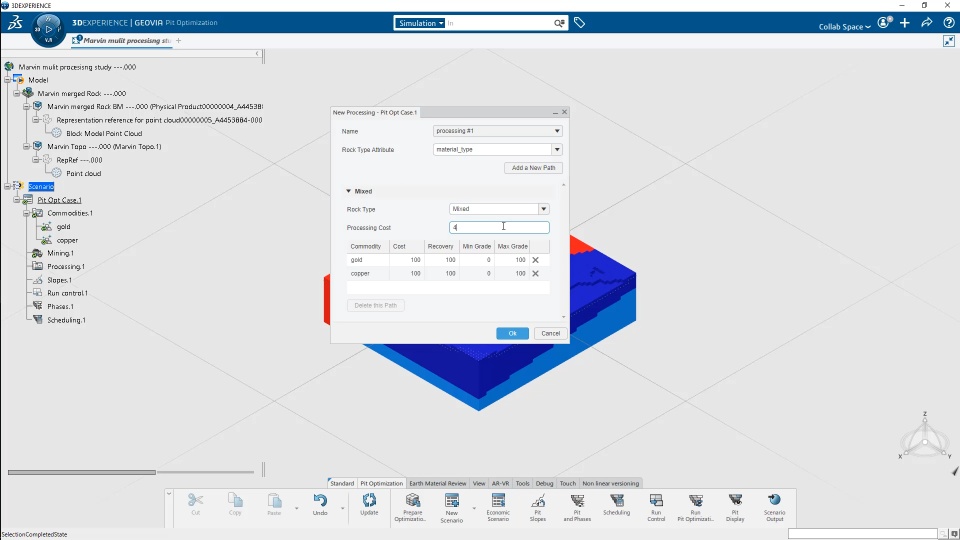960x540 pixels.
Task: Click the compass play button
Action: (49, 28)
